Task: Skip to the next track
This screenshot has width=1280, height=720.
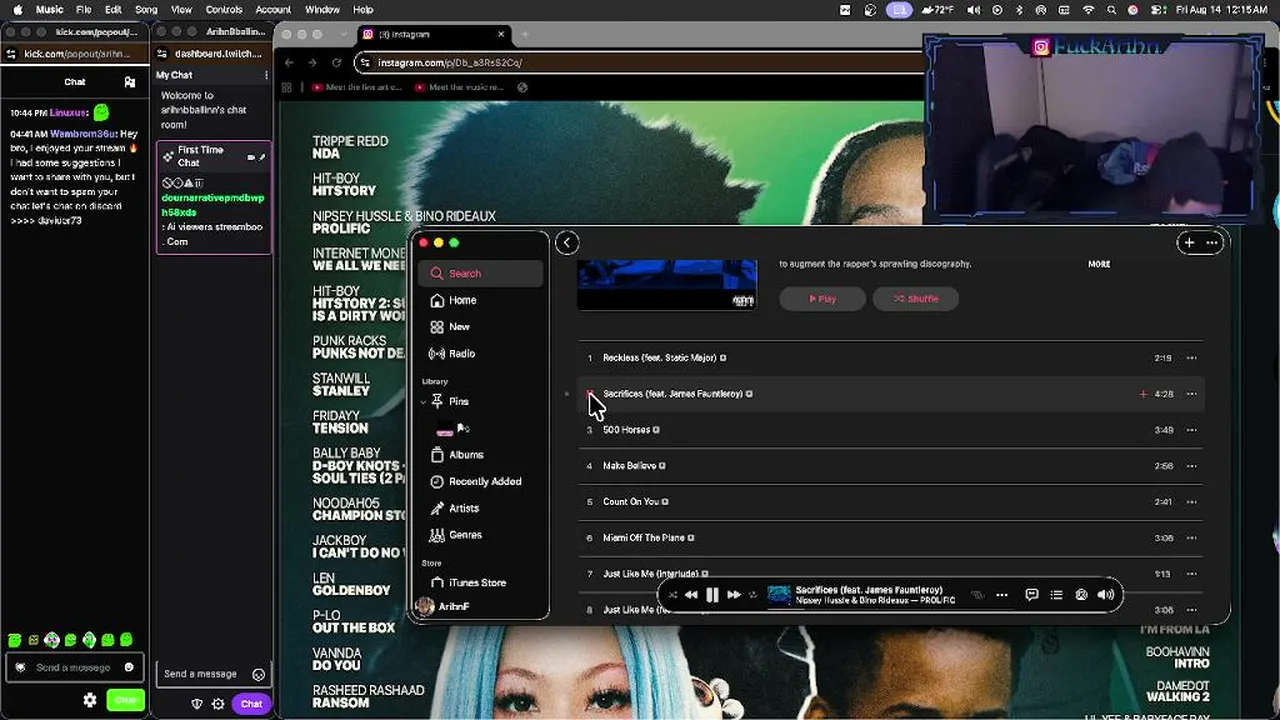Action: pyautogui.click(x=734, y=595)
